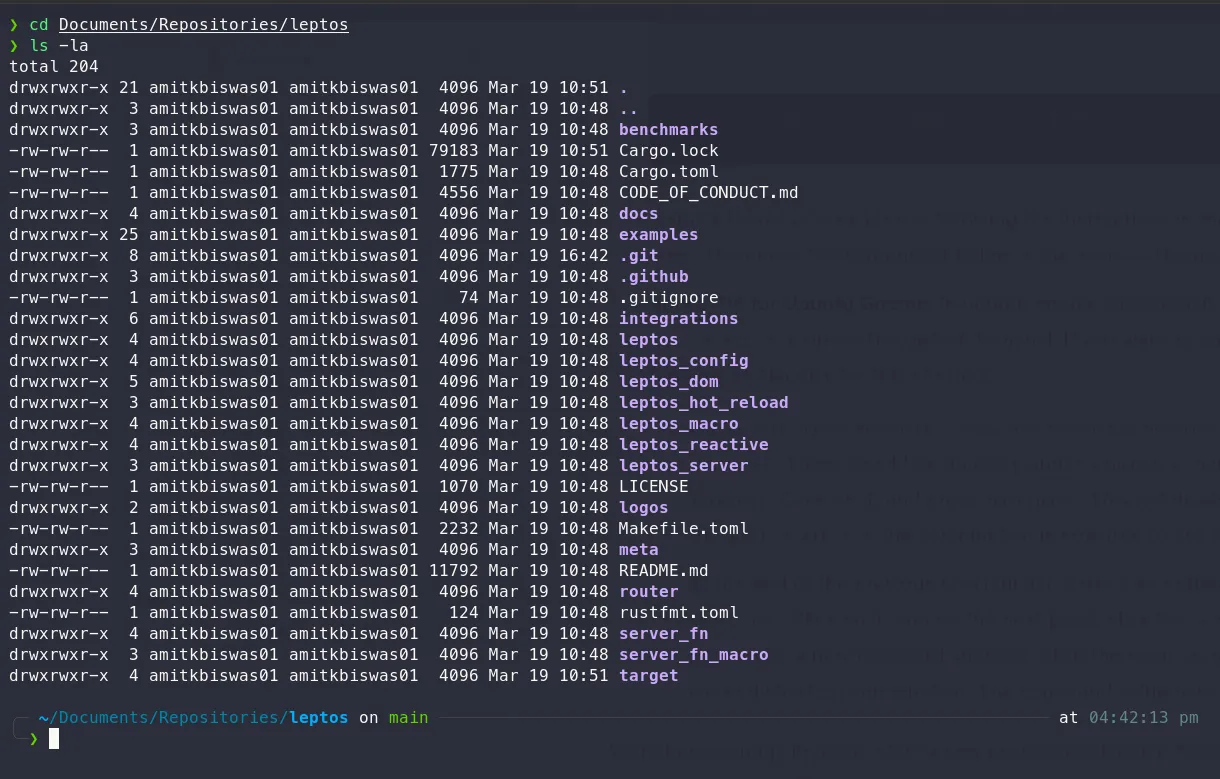This screenshot has height=779, width=1220.
Task: Click the examples folder name
Action: [x=657, y=234]
